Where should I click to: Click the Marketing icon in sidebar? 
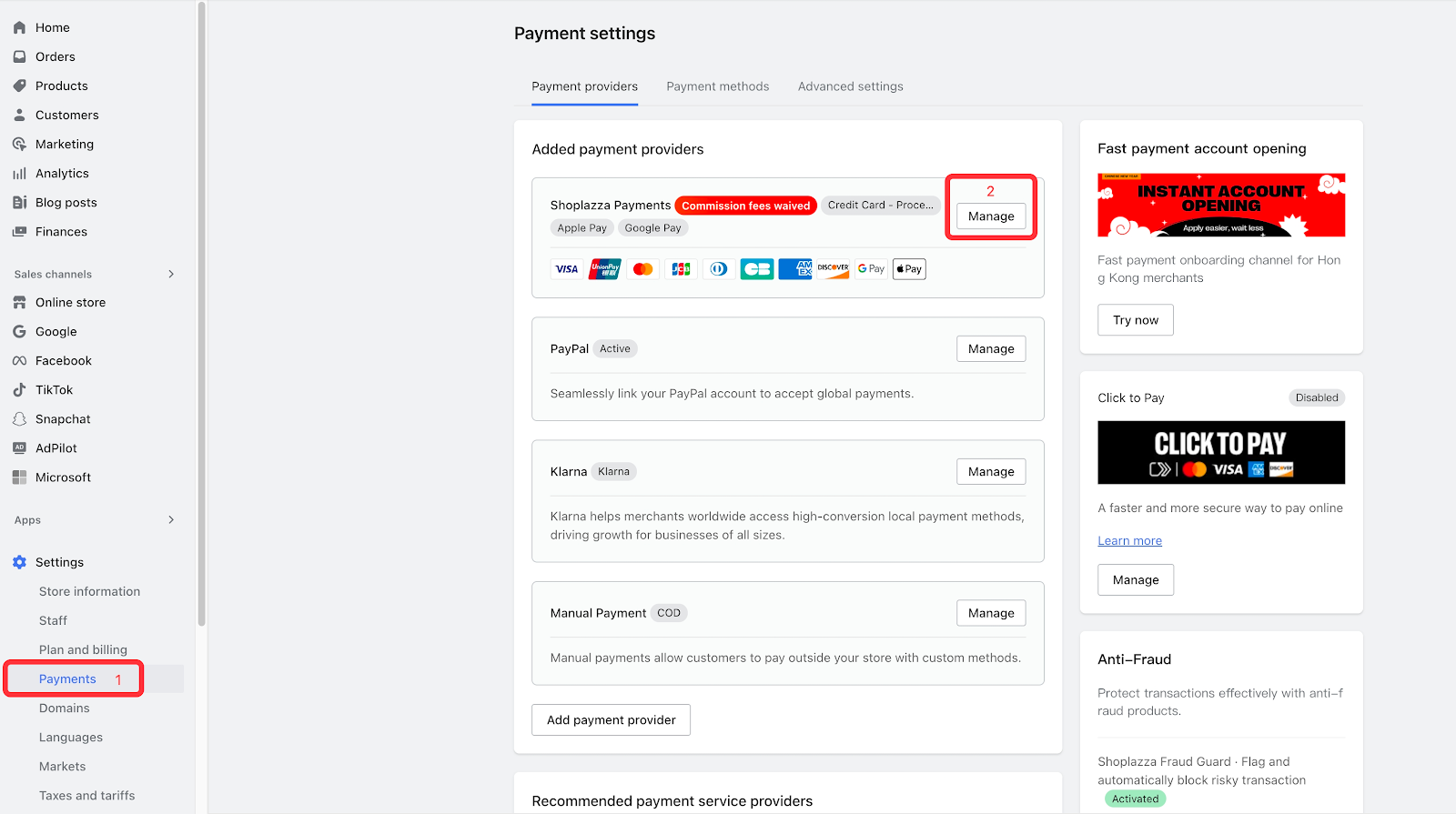pyautogui.click(x=19, y=145)
